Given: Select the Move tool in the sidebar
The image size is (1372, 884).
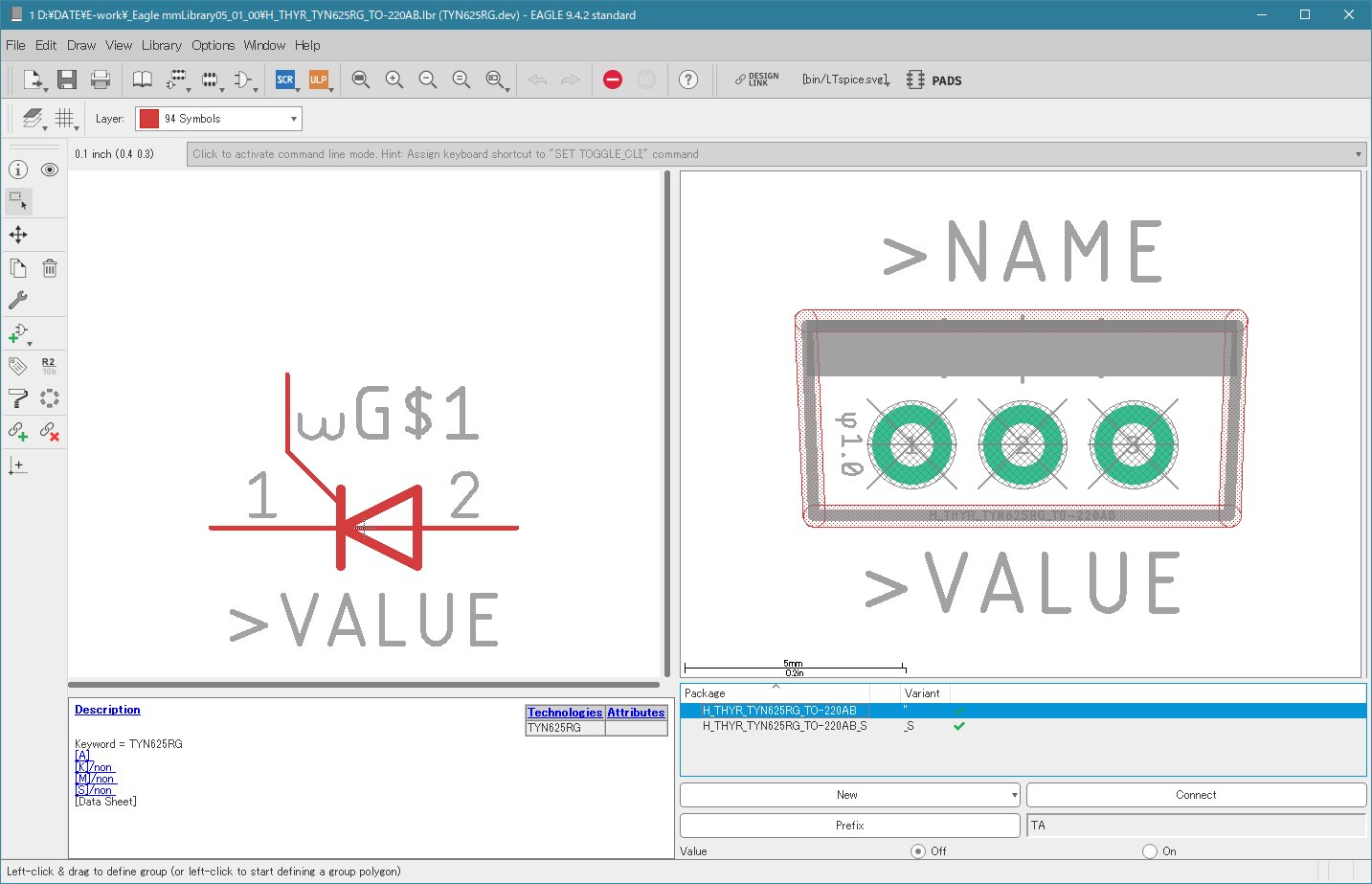Looking at the screenshot, I should pyautogui.click(x=18, y=235).
